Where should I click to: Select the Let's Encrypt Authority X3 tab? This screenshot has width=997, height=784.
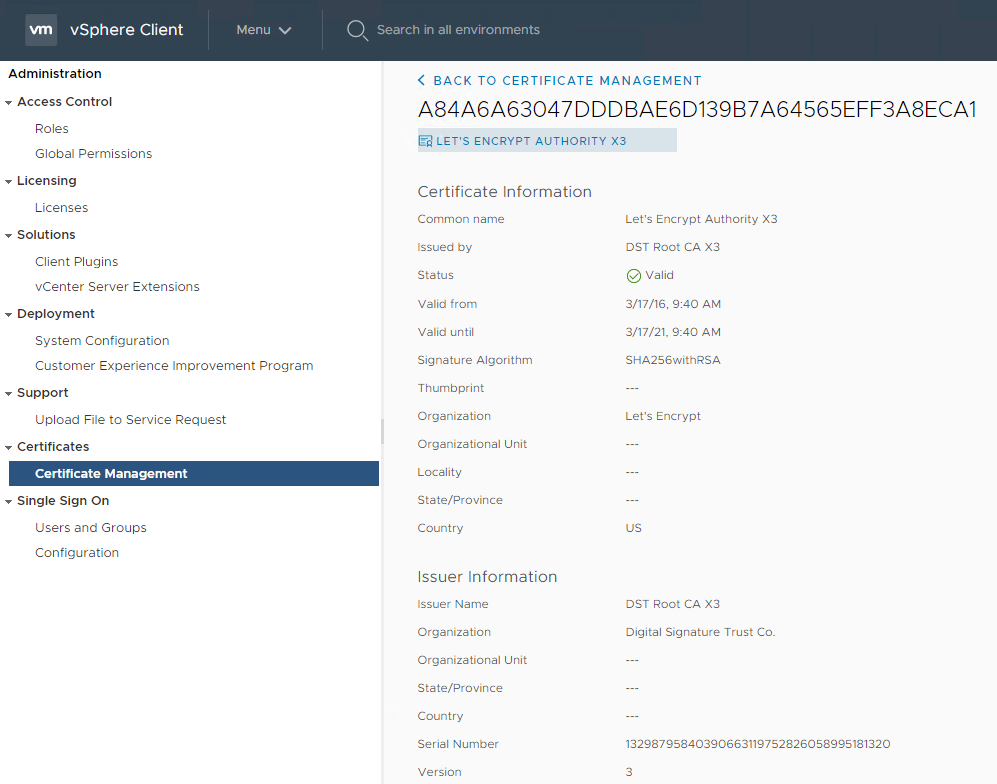(x=547, y=141)
